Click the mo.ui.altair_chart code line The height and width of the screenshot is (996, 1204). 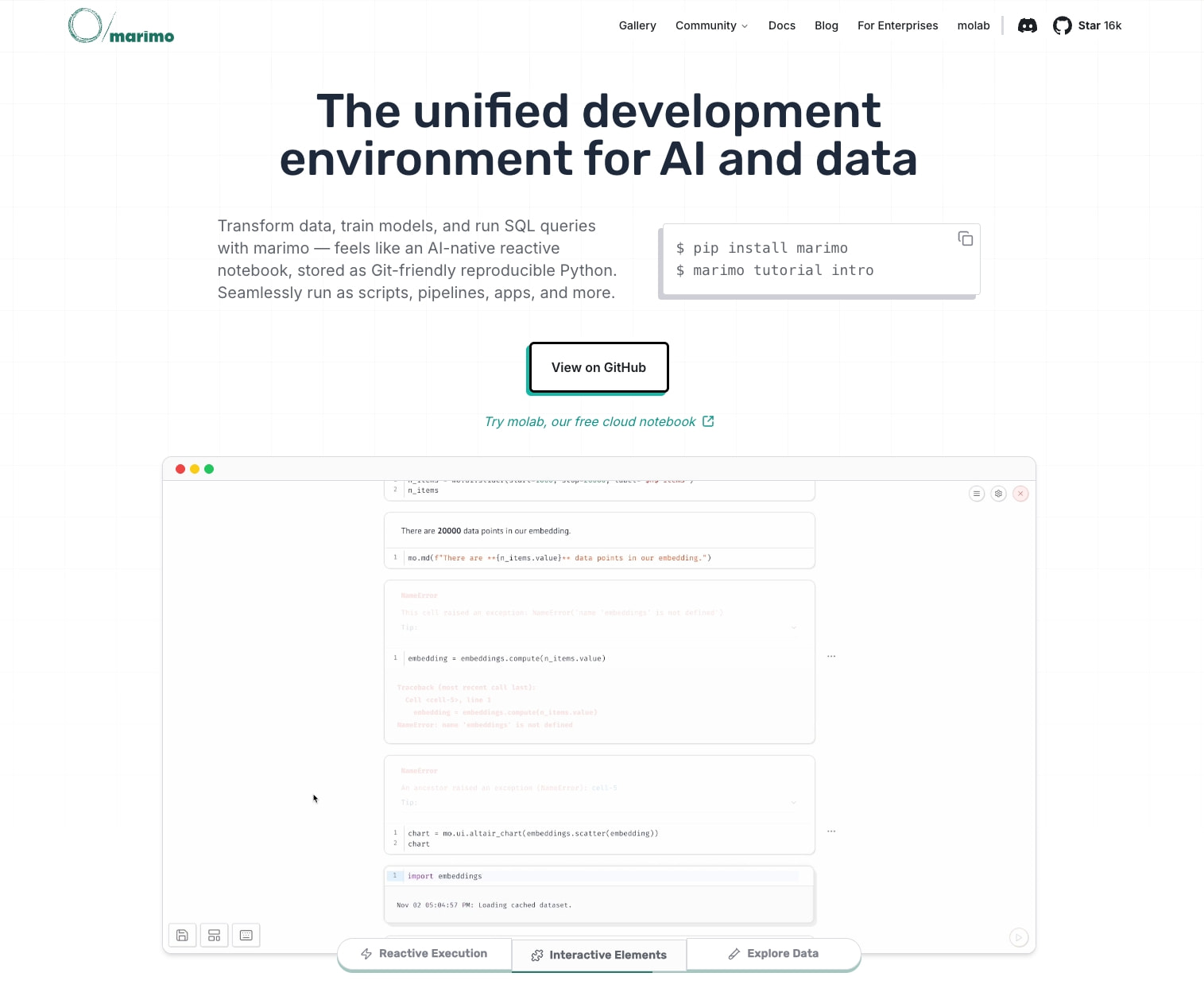tap(532, 833)
